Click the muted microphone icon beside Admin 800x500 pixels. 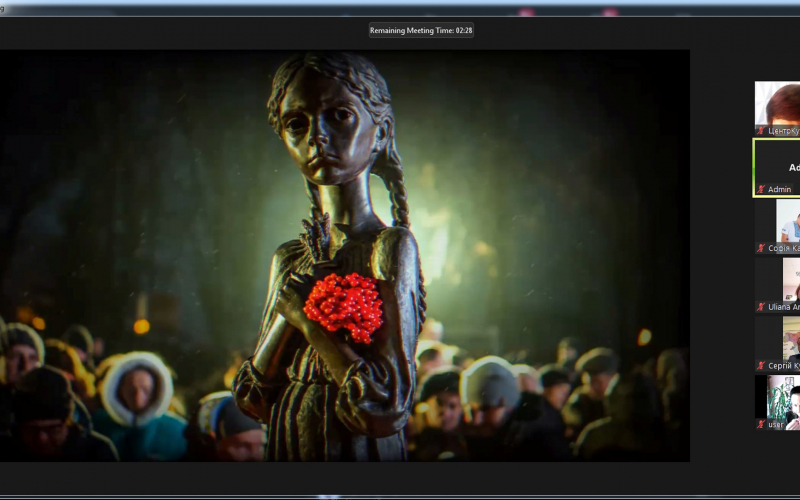pyautogui.click(x=761, y=189)
